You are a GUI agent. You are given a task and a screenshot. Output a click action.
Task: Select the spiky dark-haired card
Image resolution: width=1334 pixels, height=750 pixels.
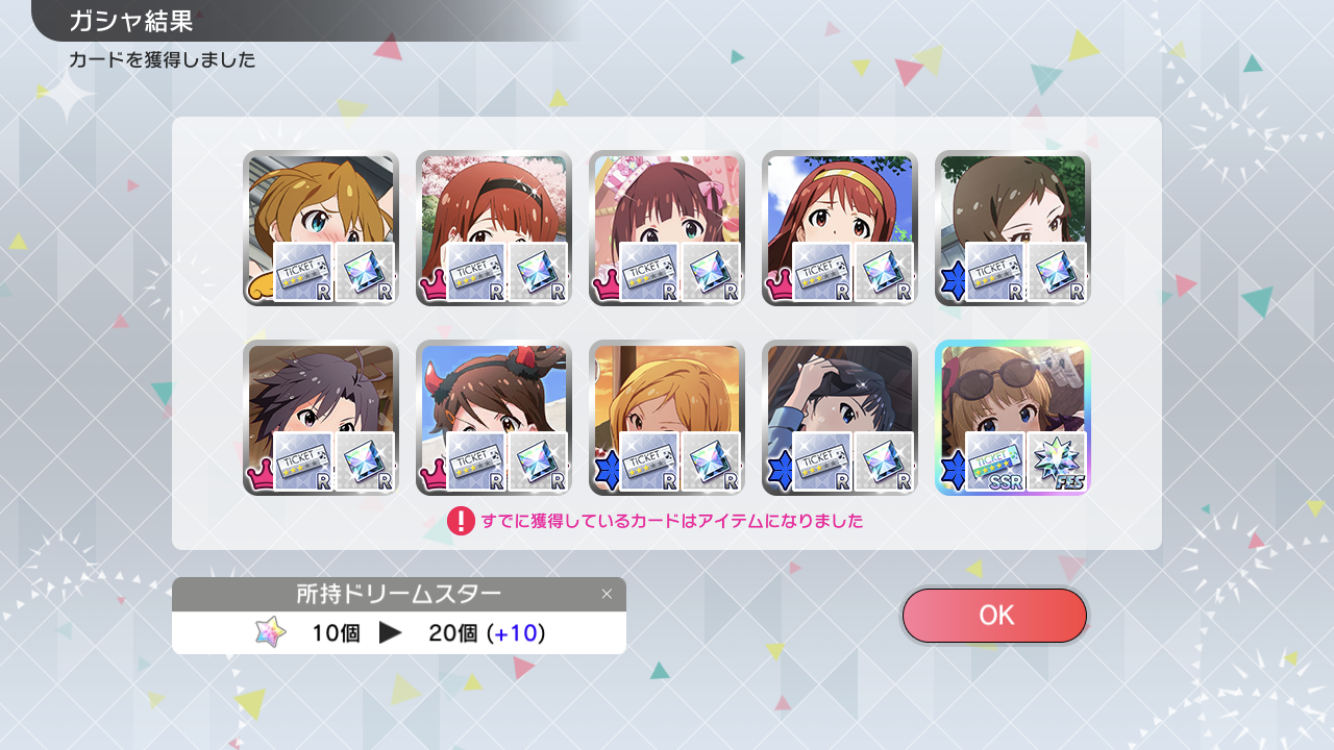[x=320, y=418]
